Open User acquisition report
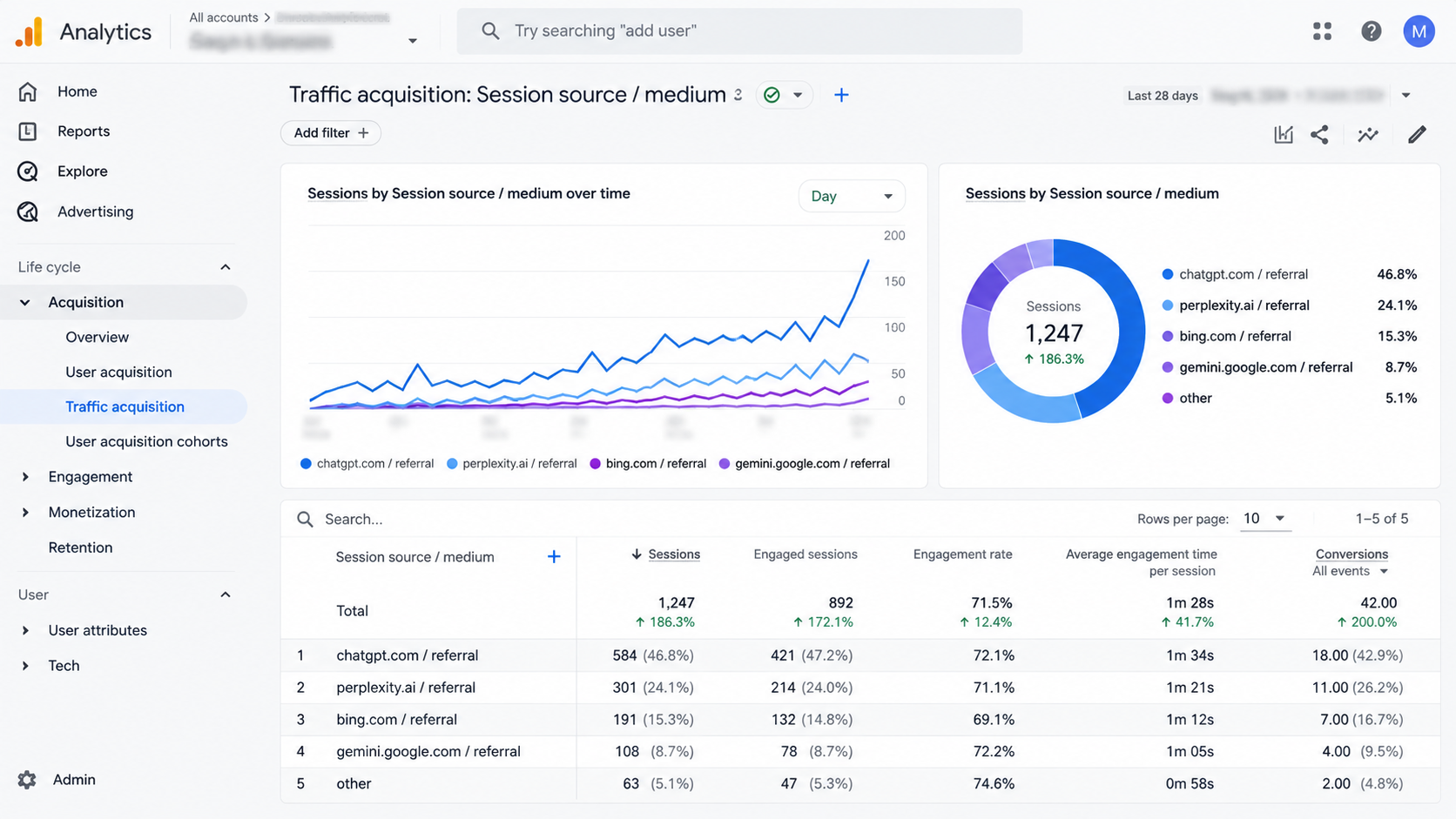 (118, 373)
